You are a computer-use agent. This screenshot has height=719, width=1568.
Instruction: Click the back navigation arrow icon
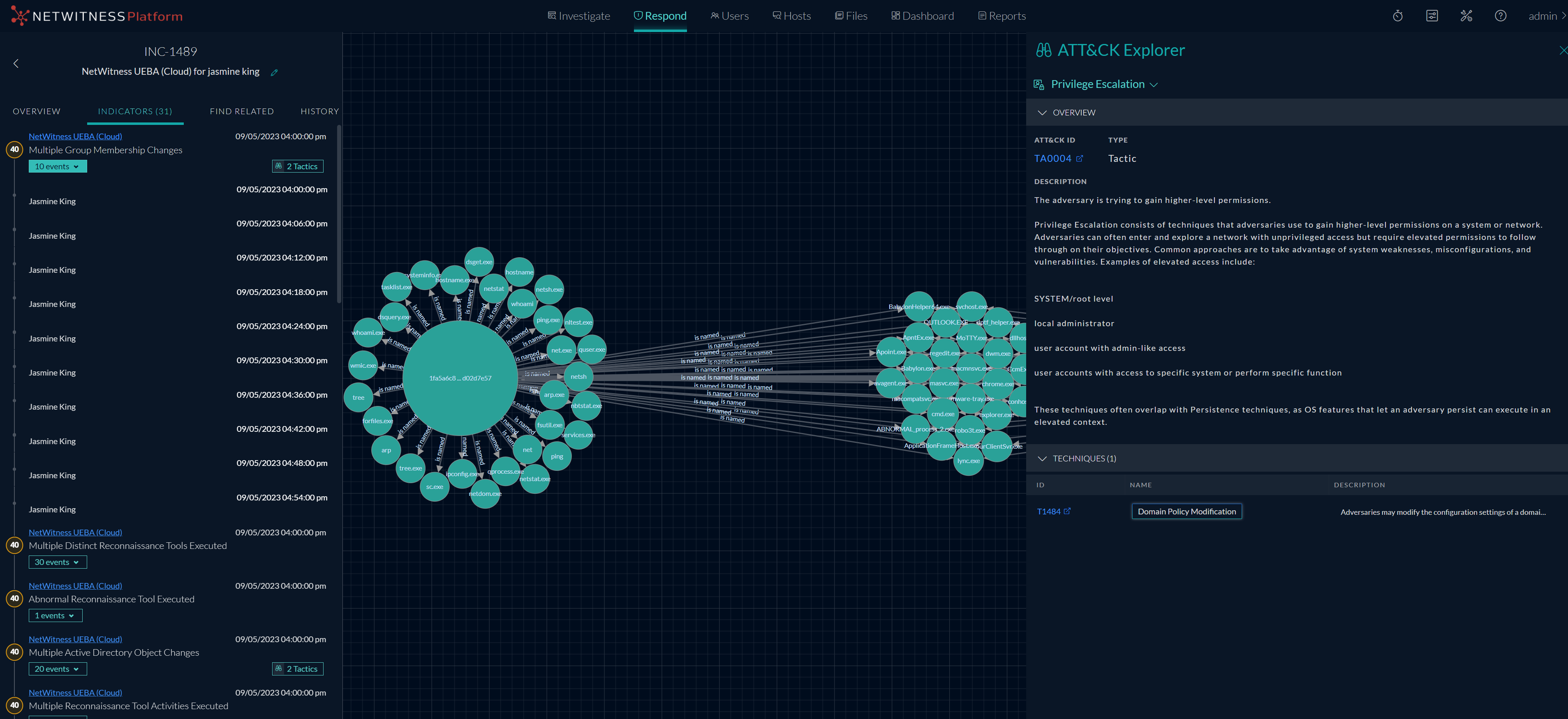(15, 63)
